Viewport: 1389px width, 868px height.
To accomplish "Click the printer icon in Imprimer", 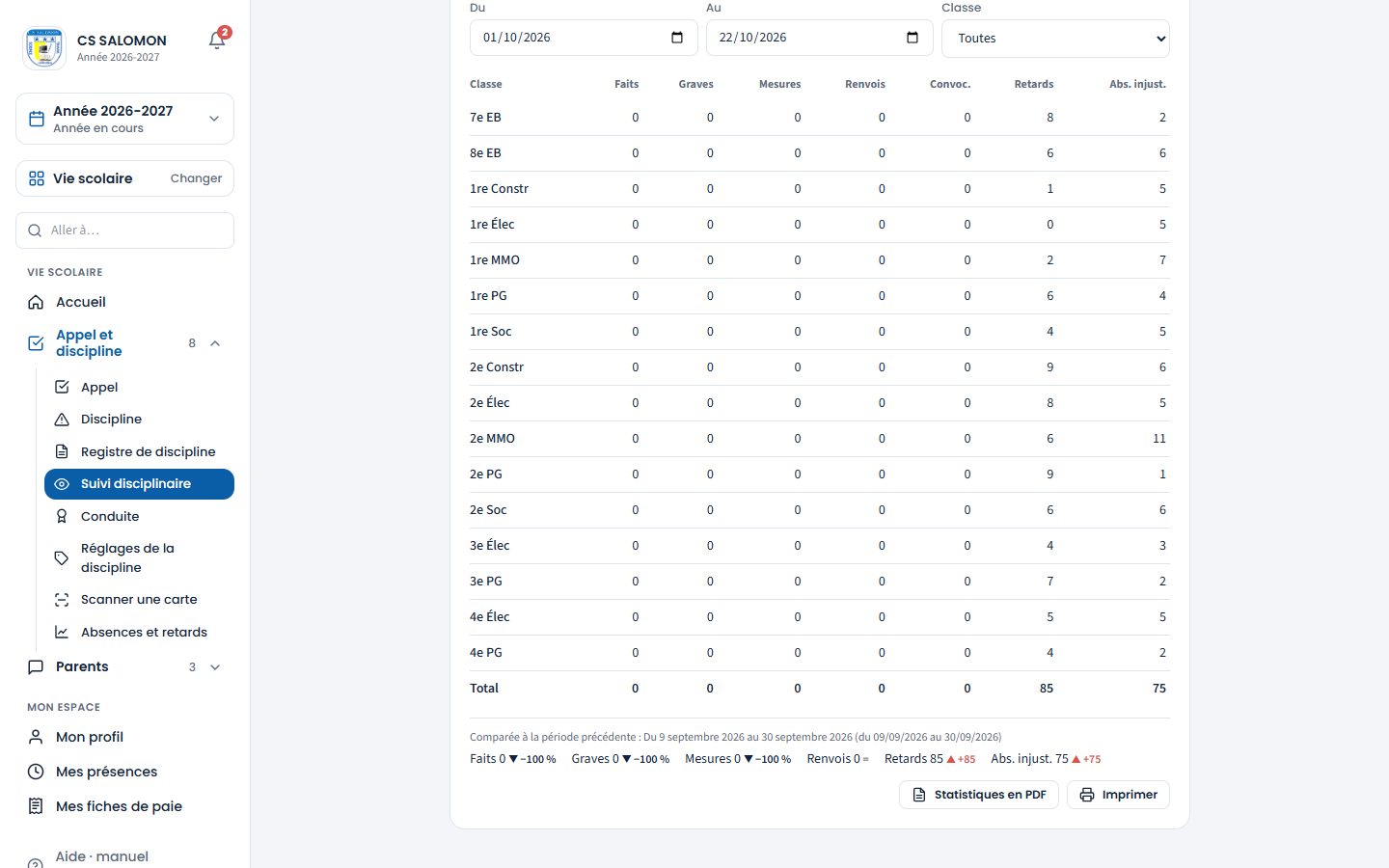I will pos(1087,795).
